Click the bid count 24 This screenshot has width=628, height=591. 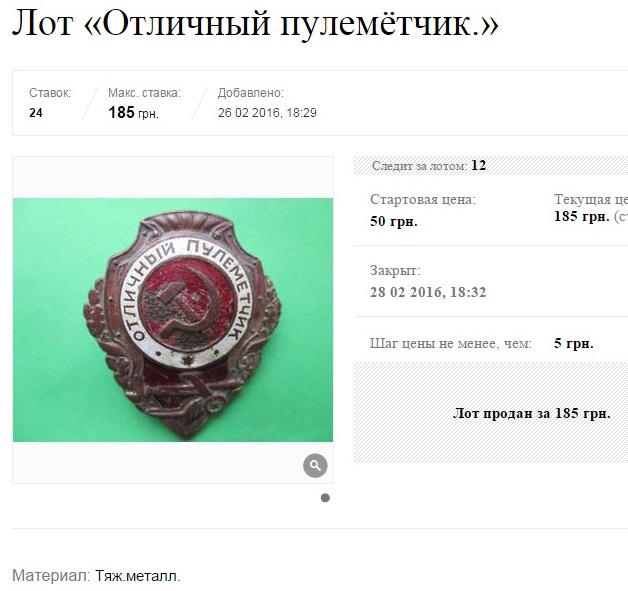click(x=36, y=113)
